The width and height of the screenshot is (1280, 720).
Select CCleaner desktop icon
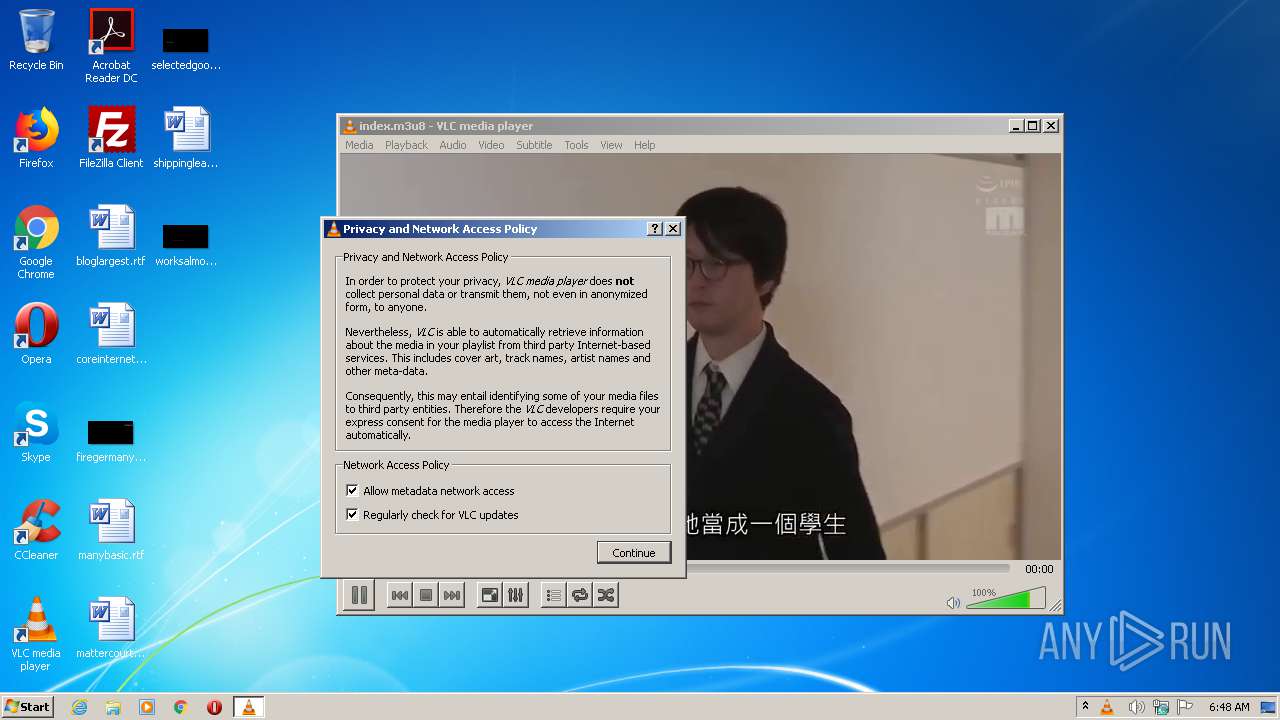pyautogui.click(x=36, y=530)
